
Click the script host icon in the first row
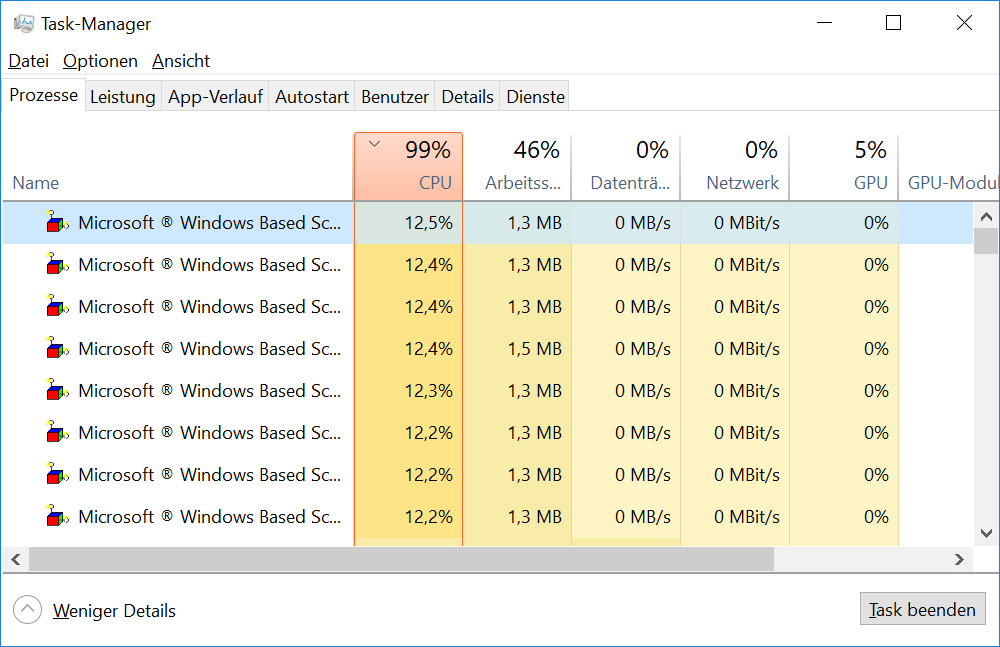click(x=58, y=223)
